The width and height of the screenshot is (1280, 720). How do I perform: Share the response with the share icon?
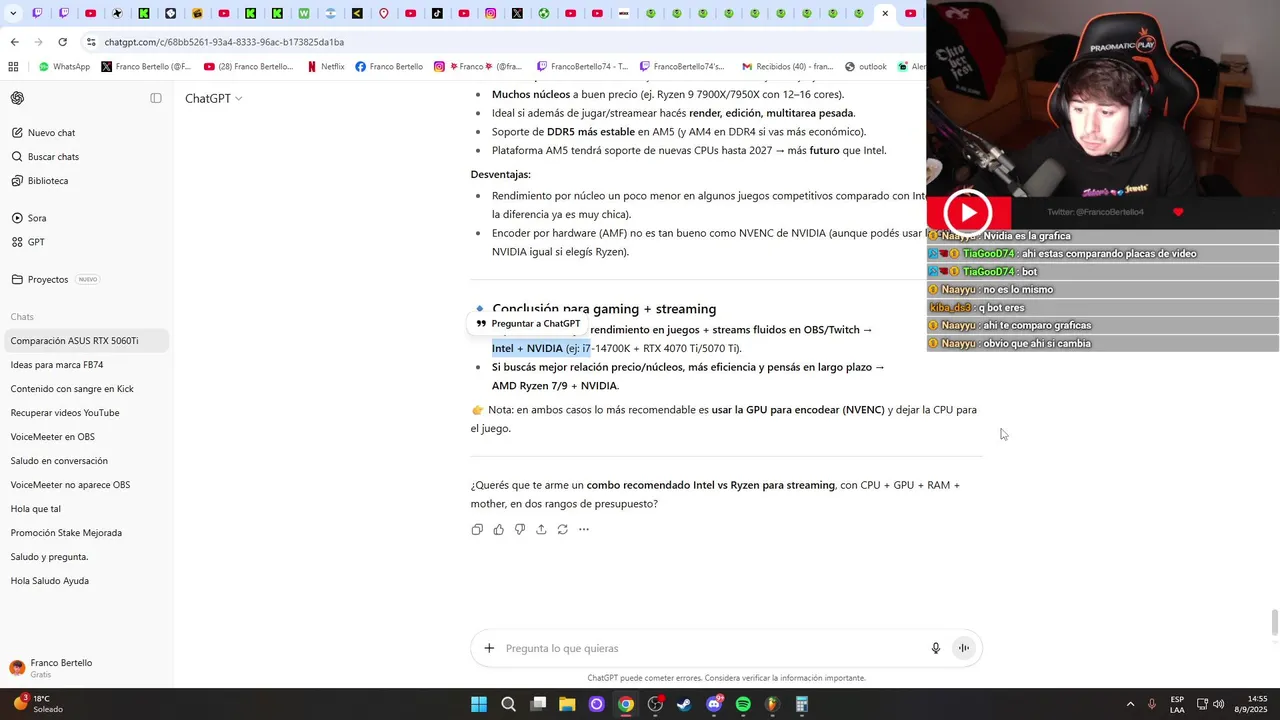pos(541,529)
